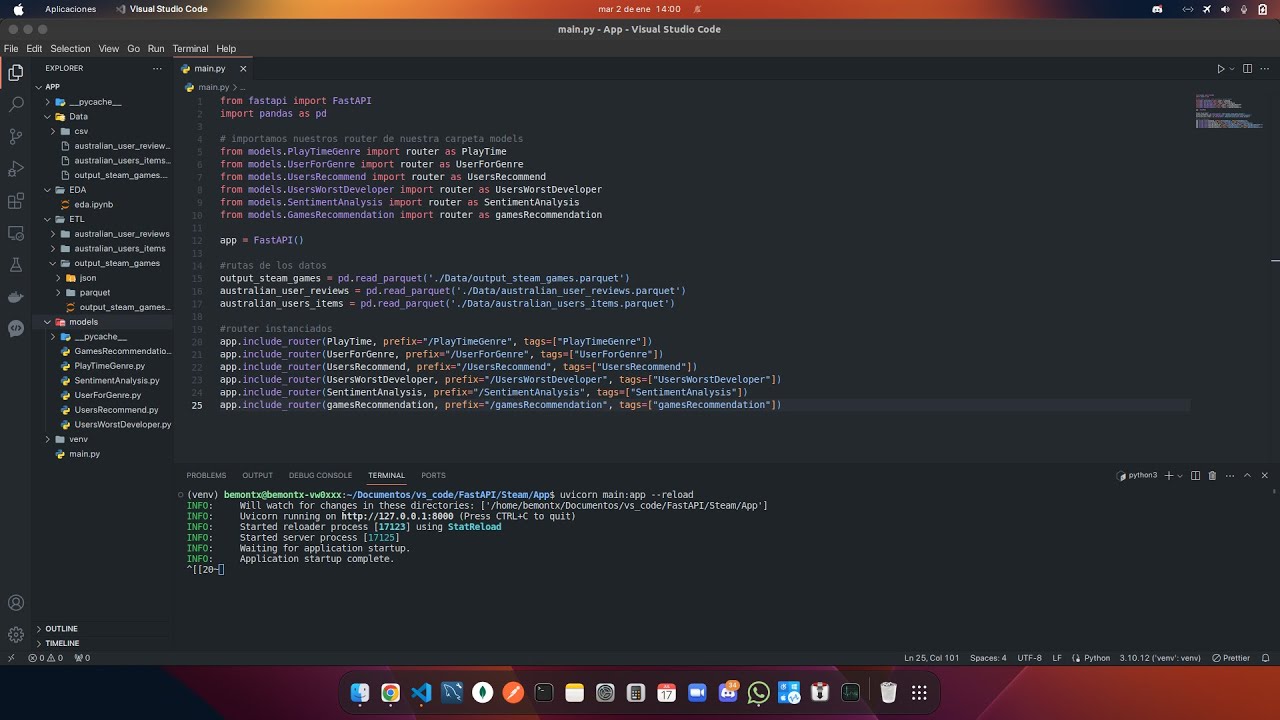Viewport: 1280px width, 720px height.
Task: Switch to the PROBLEMS panel tab
Action: (206, 476)
